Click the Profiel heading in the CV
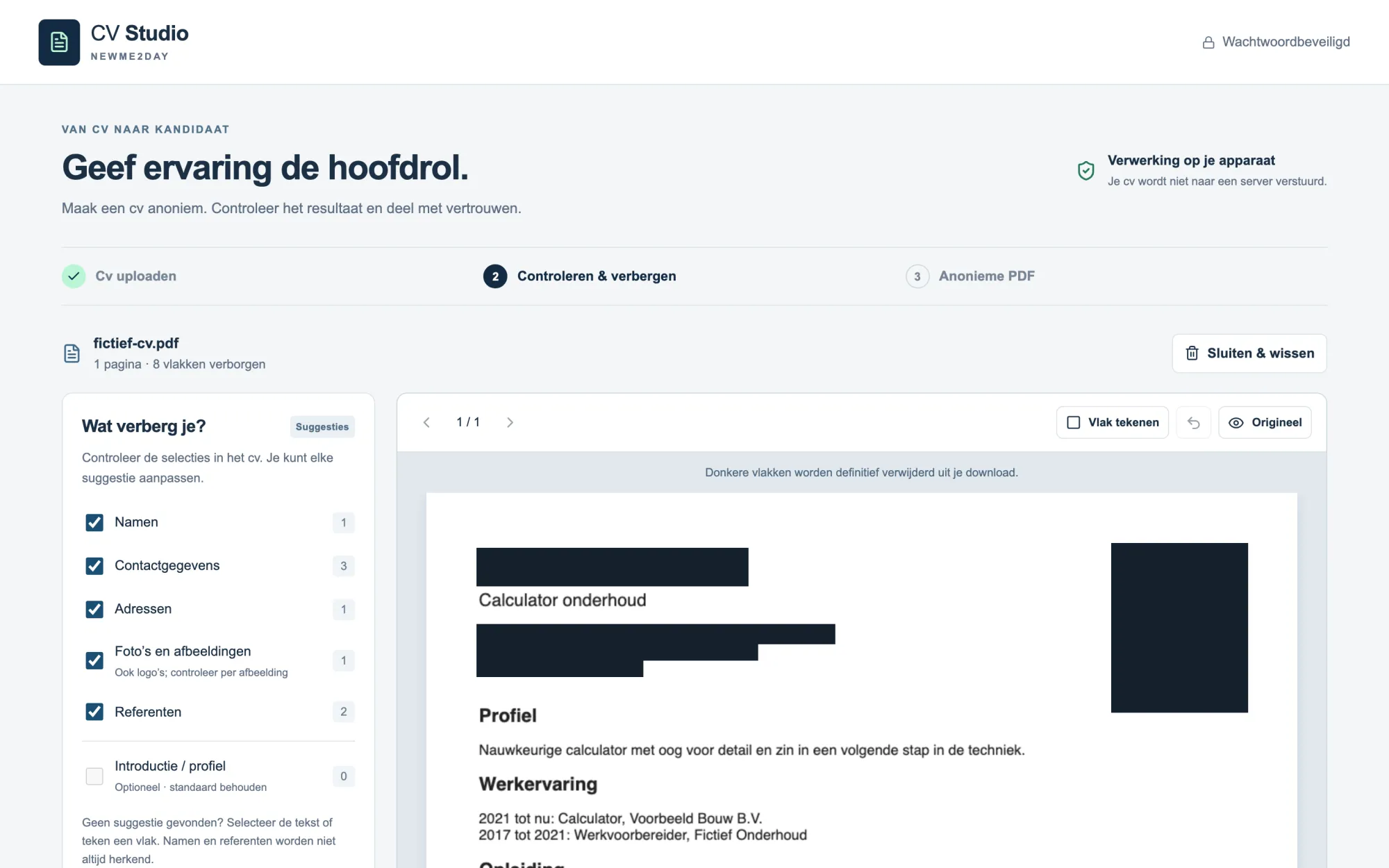 point(508,715)
